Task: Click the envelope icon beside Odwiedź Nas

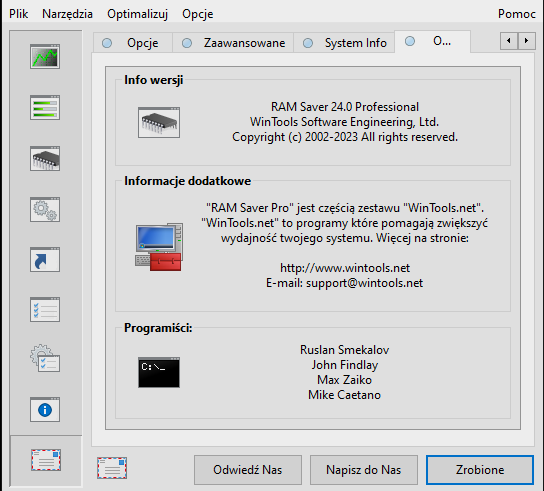Action: click(x=112, y=468)
